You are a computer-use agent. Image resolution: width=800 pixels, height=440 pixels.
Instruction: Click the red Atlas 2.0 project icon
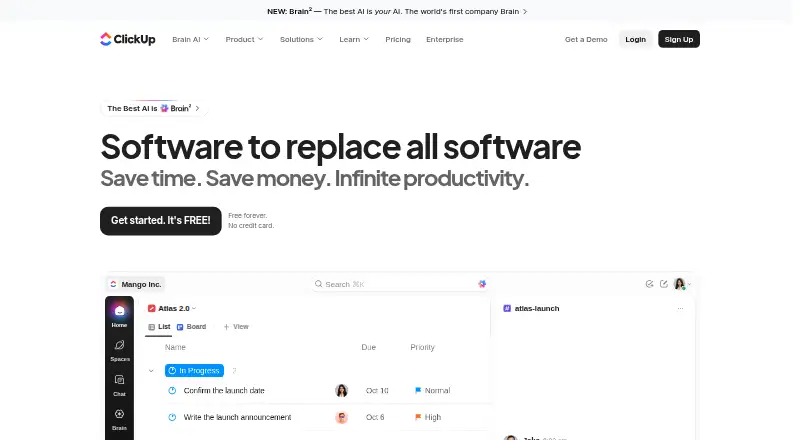point(152,308)
